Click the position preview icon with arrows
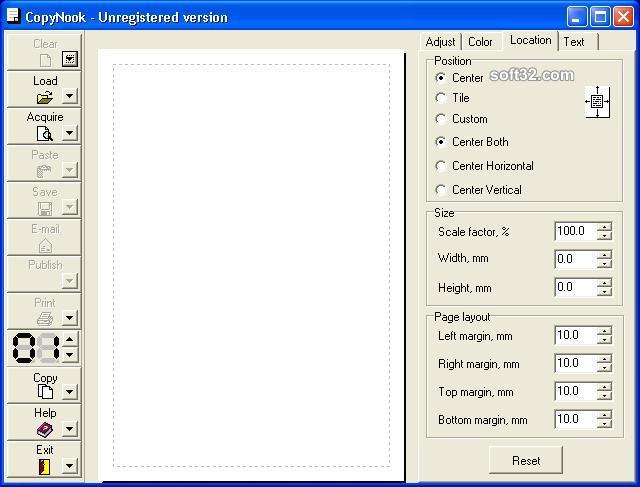 tap(598, 102)
